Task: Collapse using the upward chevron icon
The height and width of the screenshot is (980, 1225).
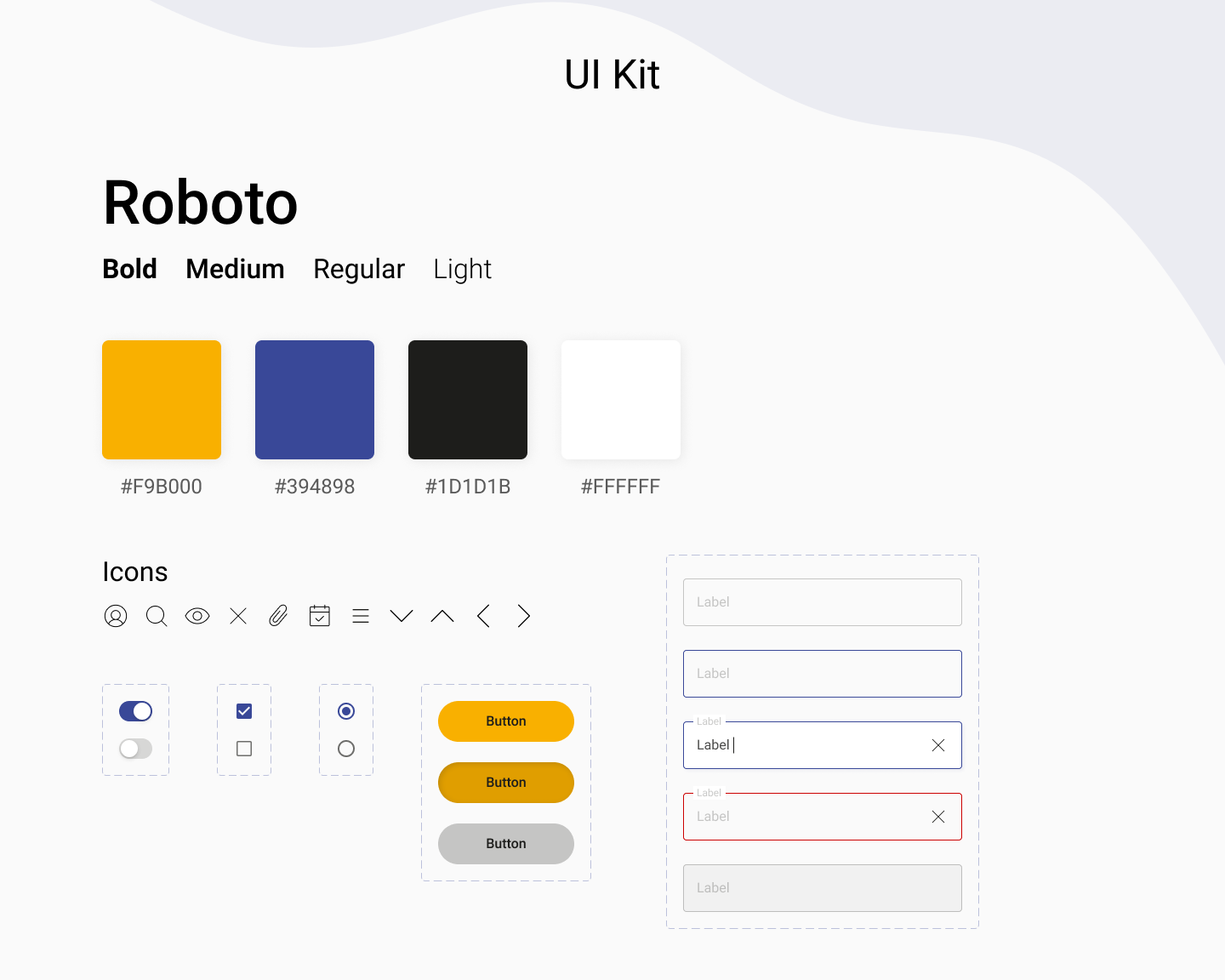Action: pyautogui.click(x=442, y=616)
